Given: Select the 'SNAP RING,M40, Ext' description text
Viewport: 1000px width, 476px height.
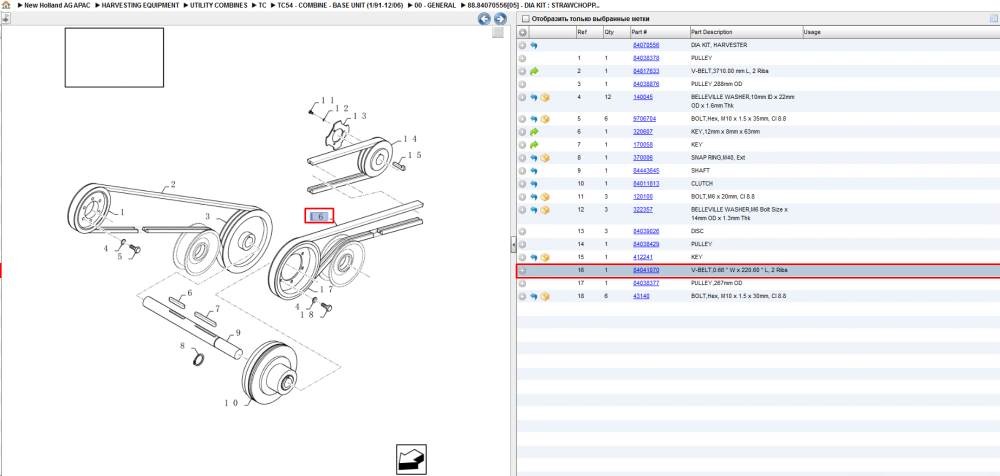Looking at the screenshot, I should click(x=715, y=158).
